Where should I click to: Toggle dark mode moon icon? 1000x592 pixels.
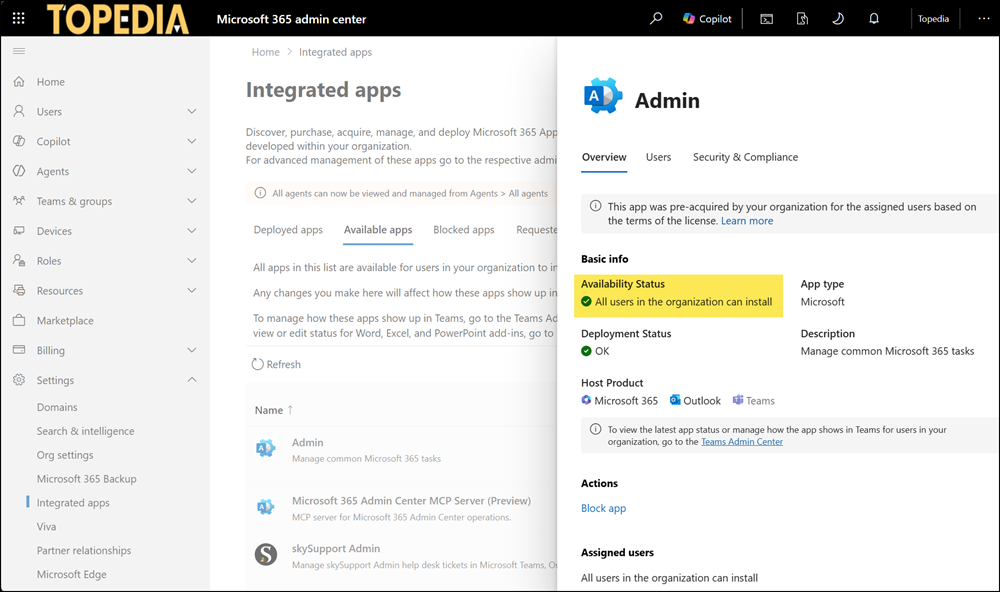coord(838,18)
